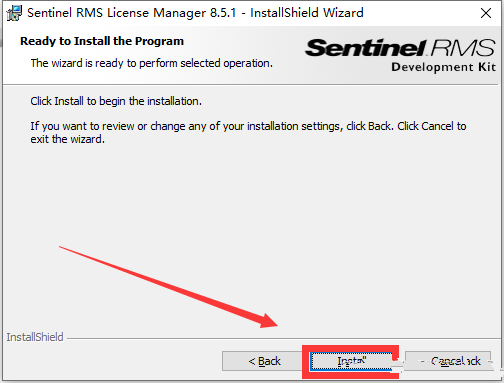Viewport: 504px width, 383px height.
Task: Click the separator line beside InstallShield label
Action: (x=283, y=339)
